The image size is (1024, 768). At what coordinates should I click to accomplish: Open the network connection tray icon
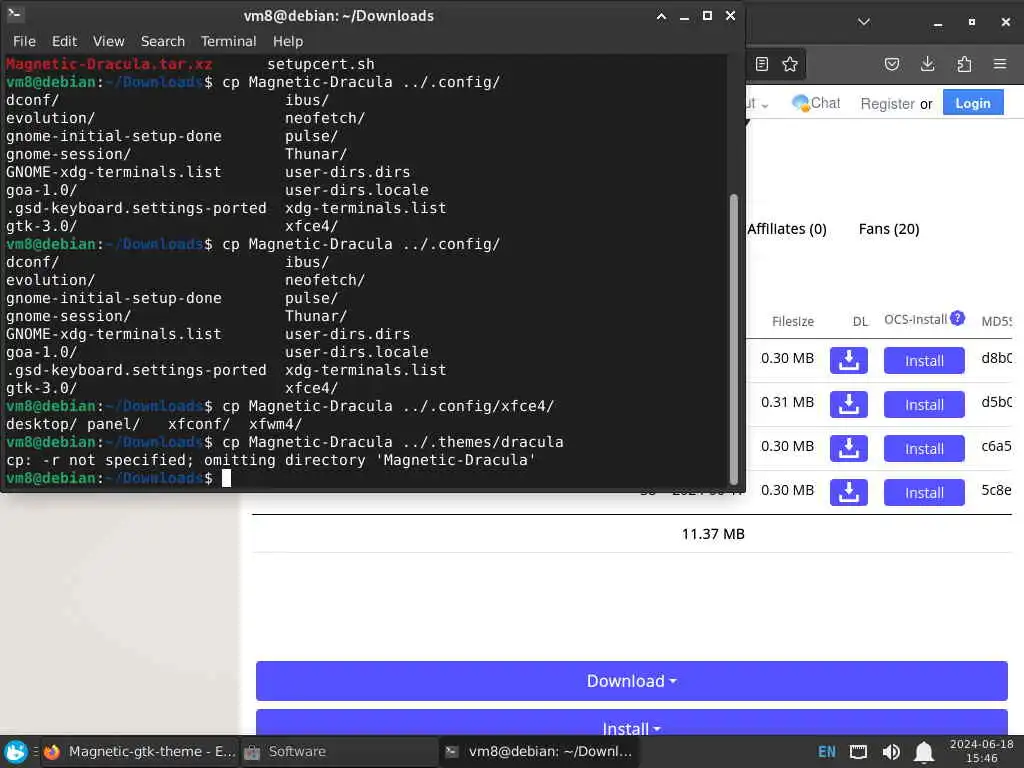858,752
